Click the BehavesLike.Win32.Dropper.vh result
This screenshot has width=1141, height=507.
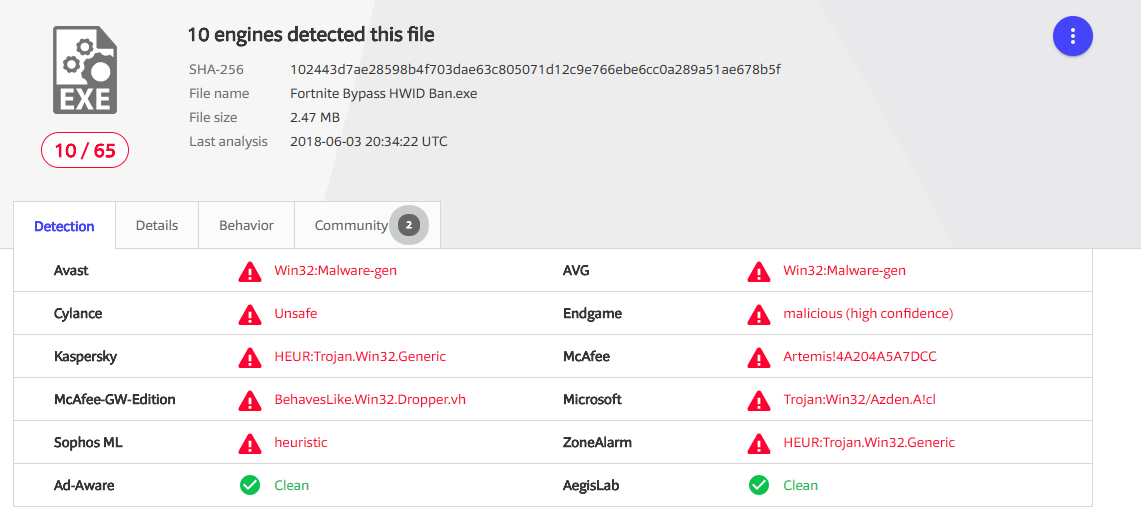coord(370,399)
